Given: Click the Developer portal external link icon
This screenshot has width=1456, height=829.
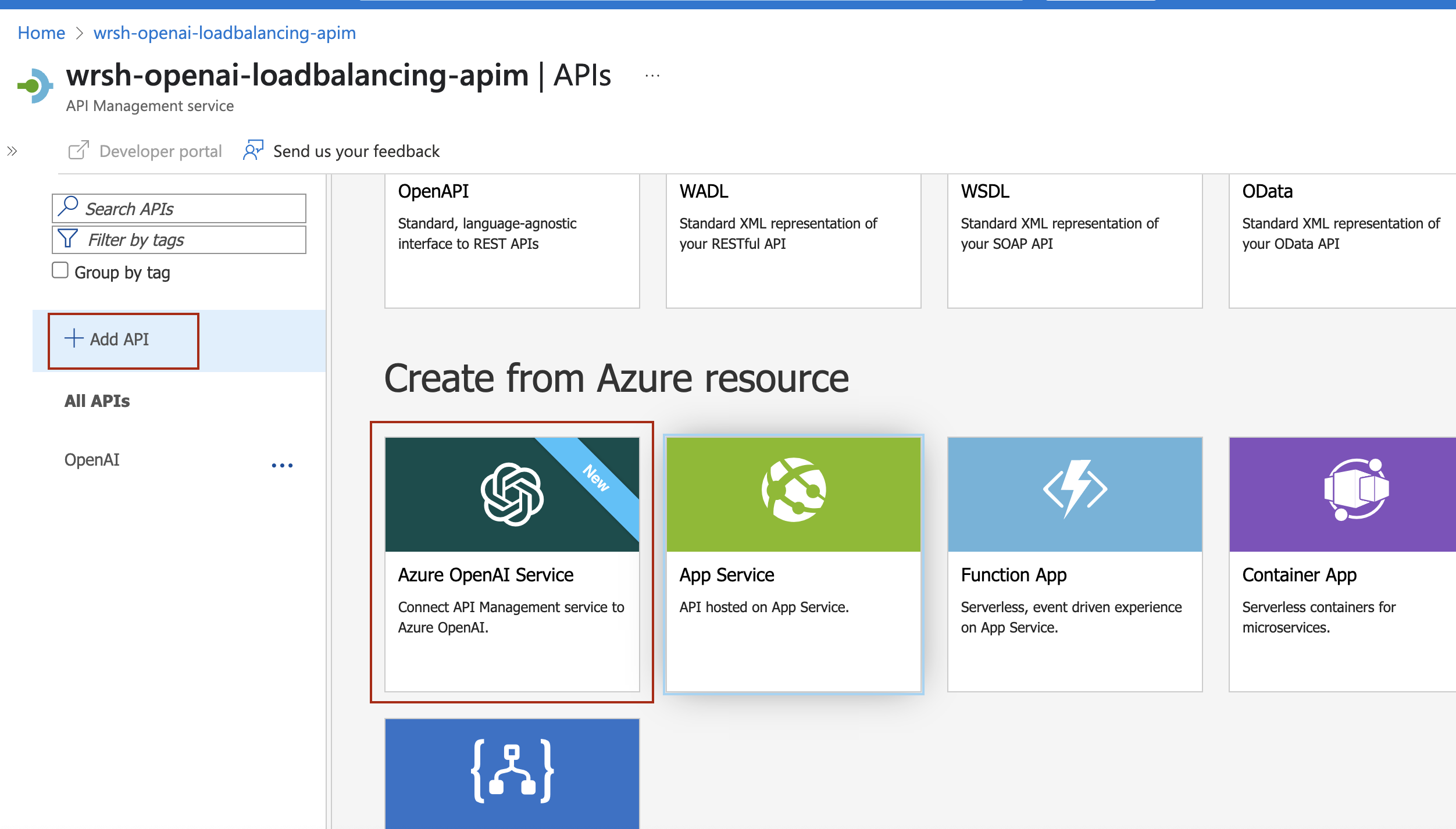Looking at the screenshot, I should tap(78, 151).
